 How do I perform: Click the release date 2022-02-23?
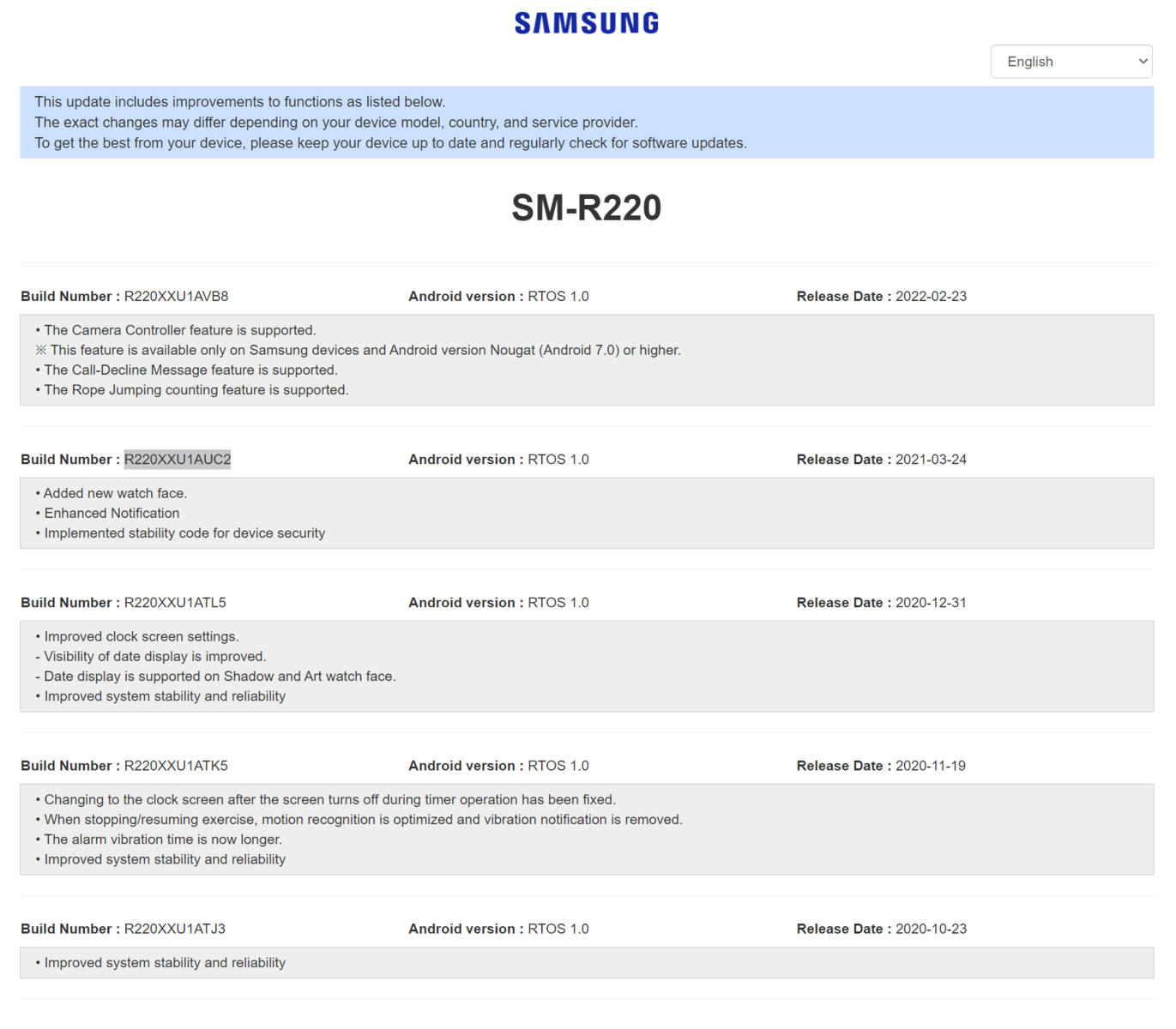coord(931,297)
